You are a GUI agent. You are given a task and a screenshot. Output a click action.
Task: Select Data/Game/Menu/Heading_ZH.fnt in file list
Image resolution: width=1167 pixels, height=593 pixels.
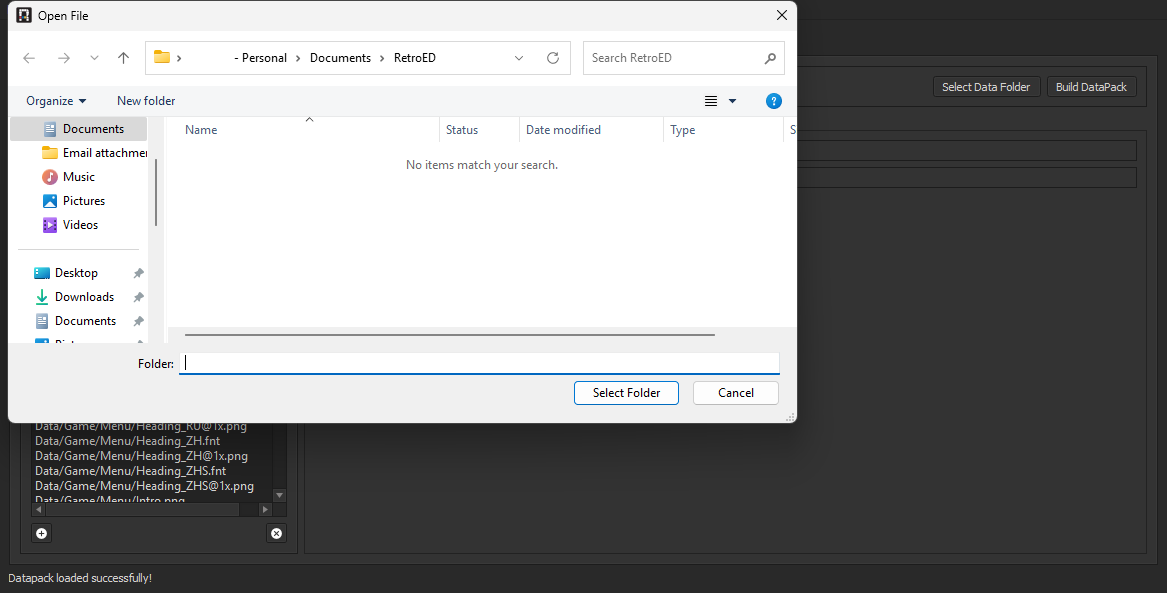127,441
